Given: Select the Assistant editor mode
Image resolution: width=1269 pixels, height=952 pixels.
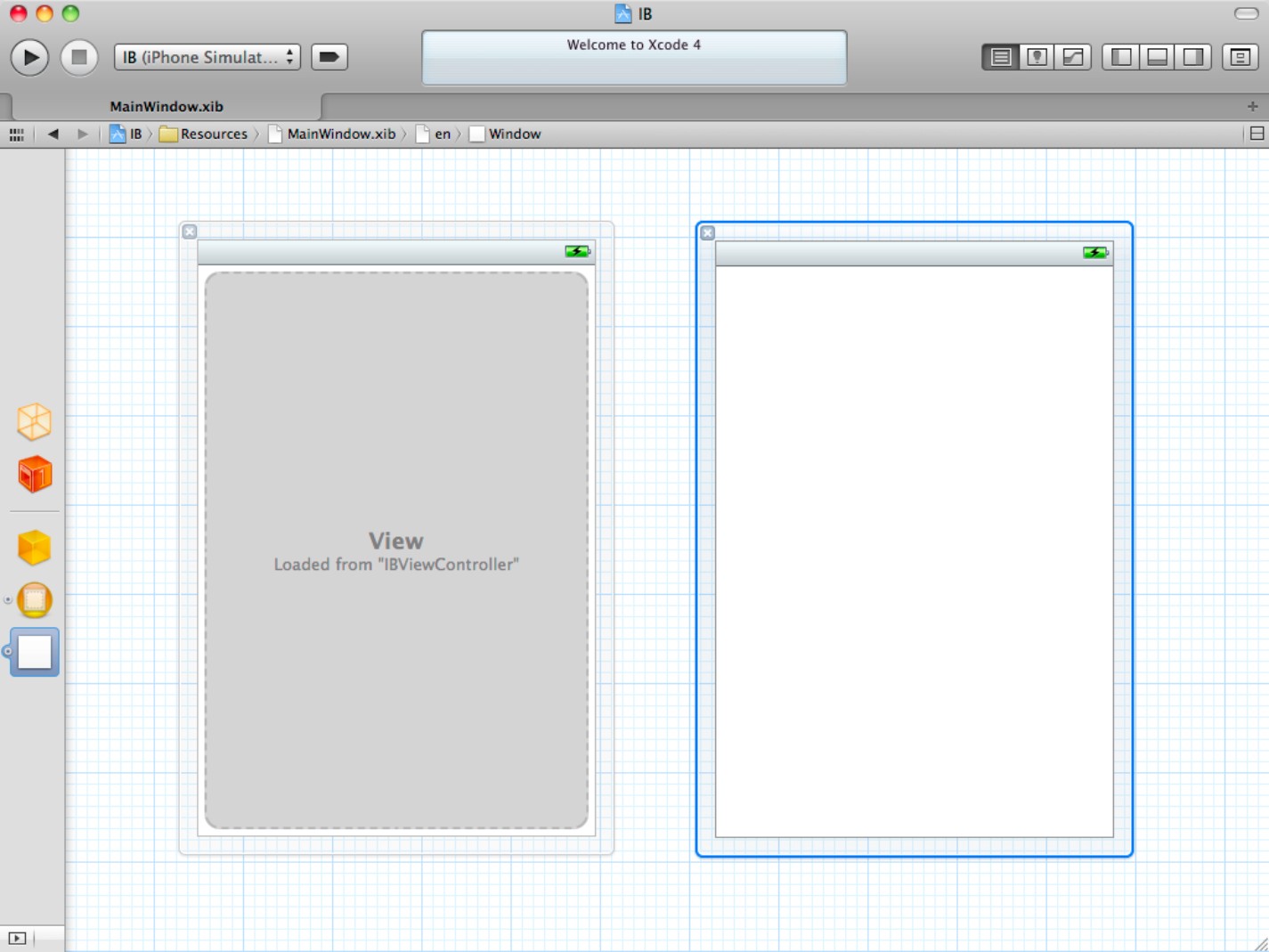Looking at the screenshot, I should tap(1037, 57).
